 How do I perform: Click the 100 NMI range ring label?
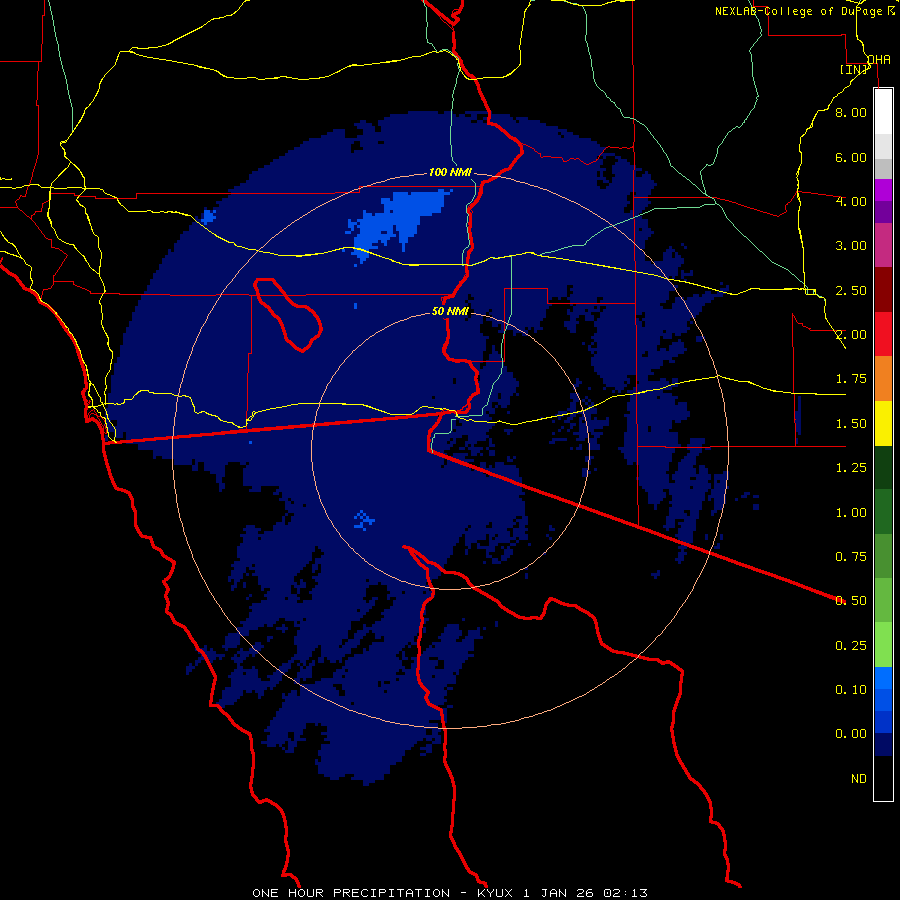450,172
